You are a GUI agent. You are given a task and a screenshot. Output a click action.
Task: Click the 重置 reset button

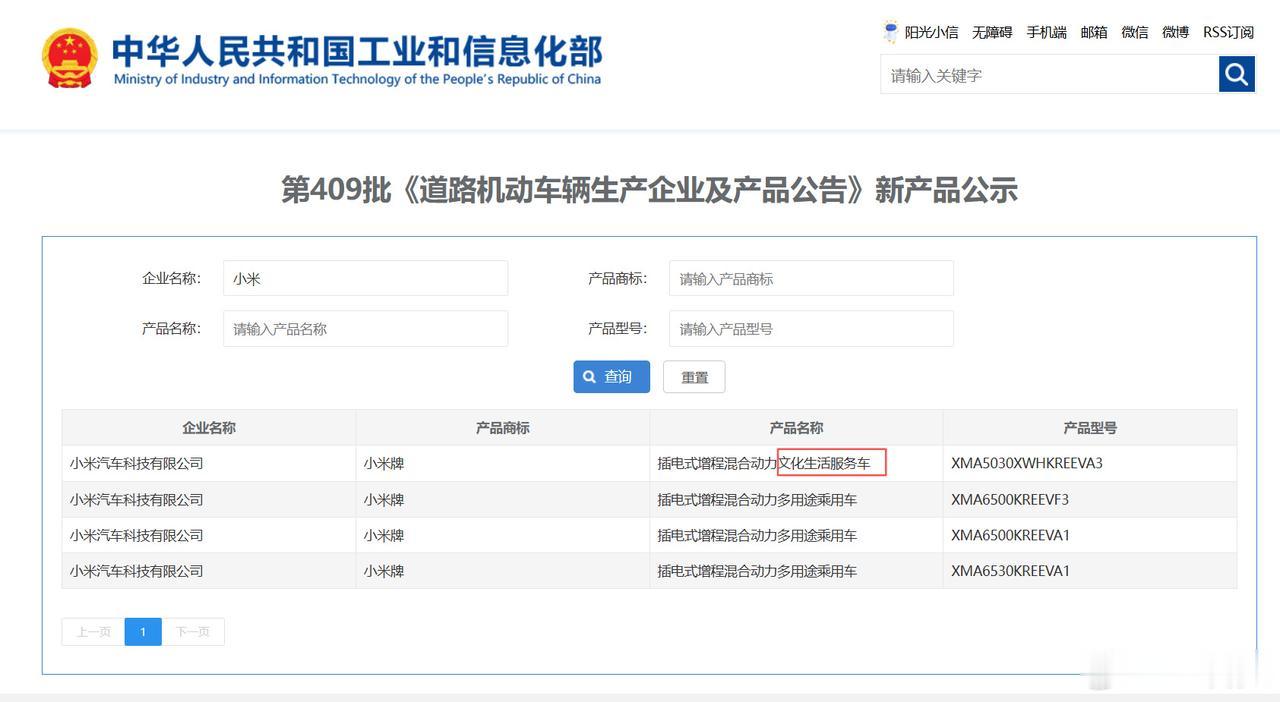tap(694, 377)
